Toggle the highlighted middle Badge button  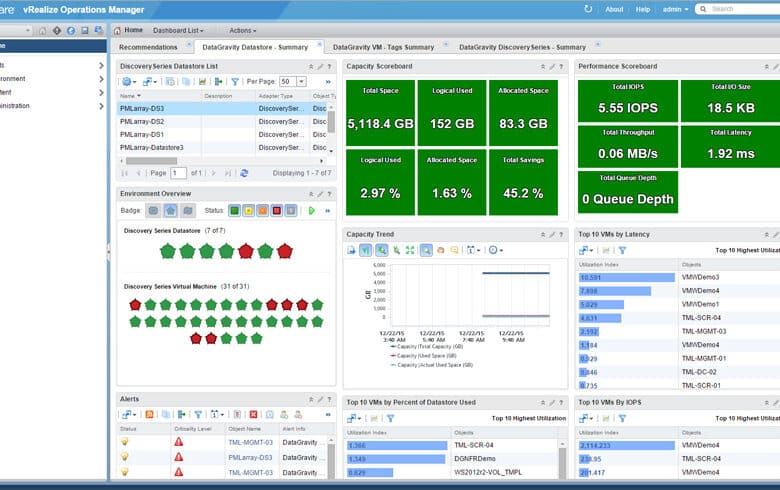point(171,211)
